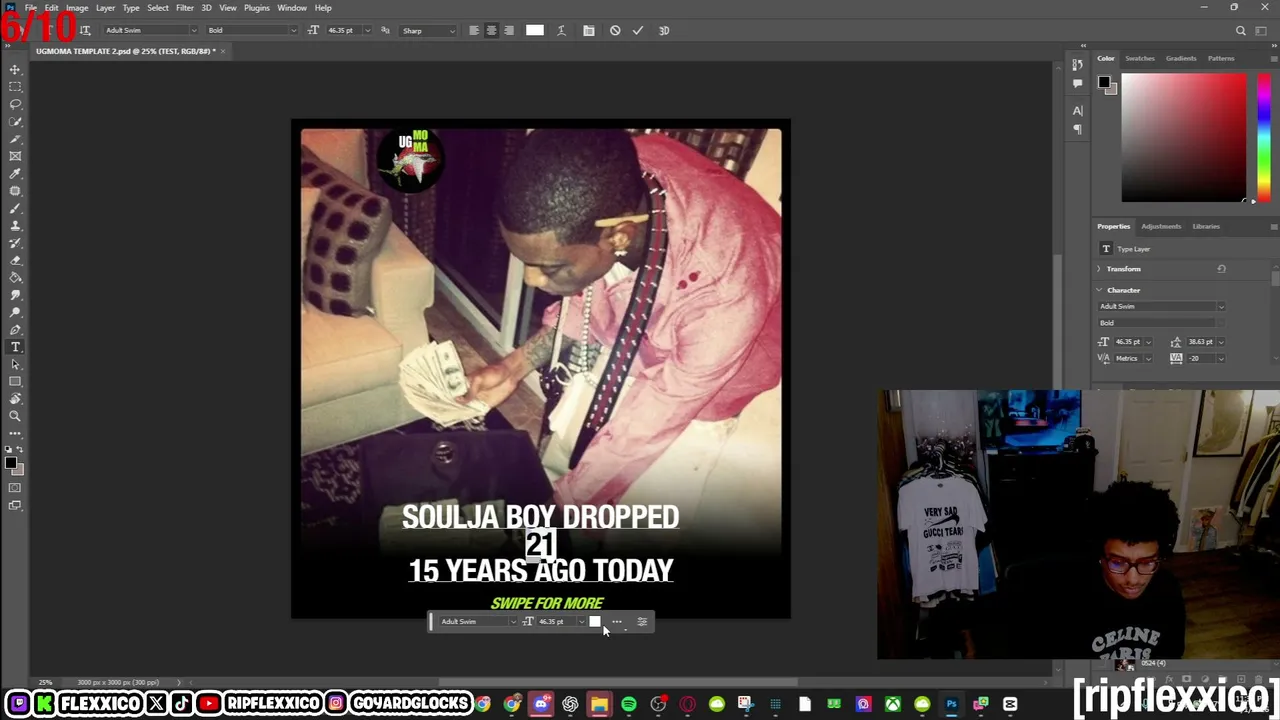Image resolution: width=1280 pixels, height=720 pixels.
Task: Right align the text
Action: 509,30
